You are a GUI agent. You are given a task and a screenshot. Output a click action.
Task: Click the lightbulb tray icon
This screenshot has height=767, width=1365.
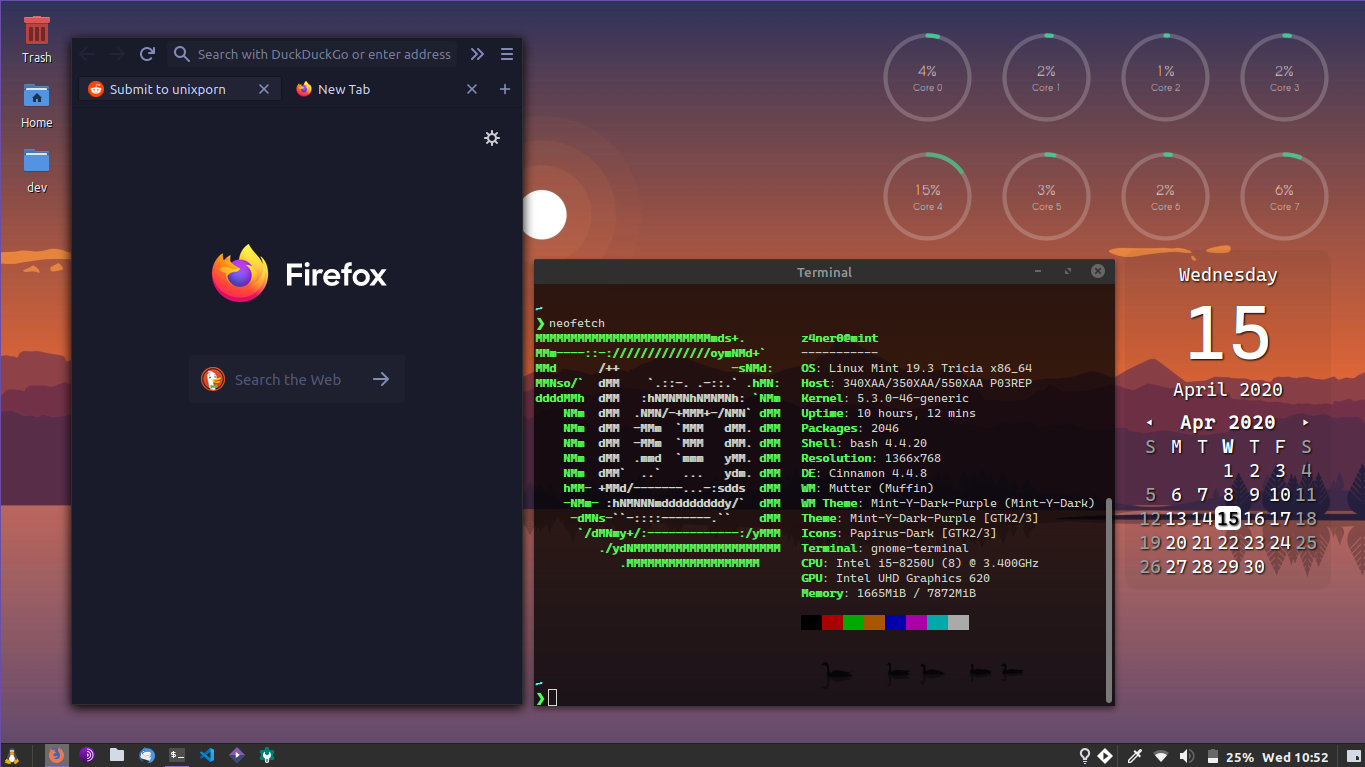[x=1083, y=756]
